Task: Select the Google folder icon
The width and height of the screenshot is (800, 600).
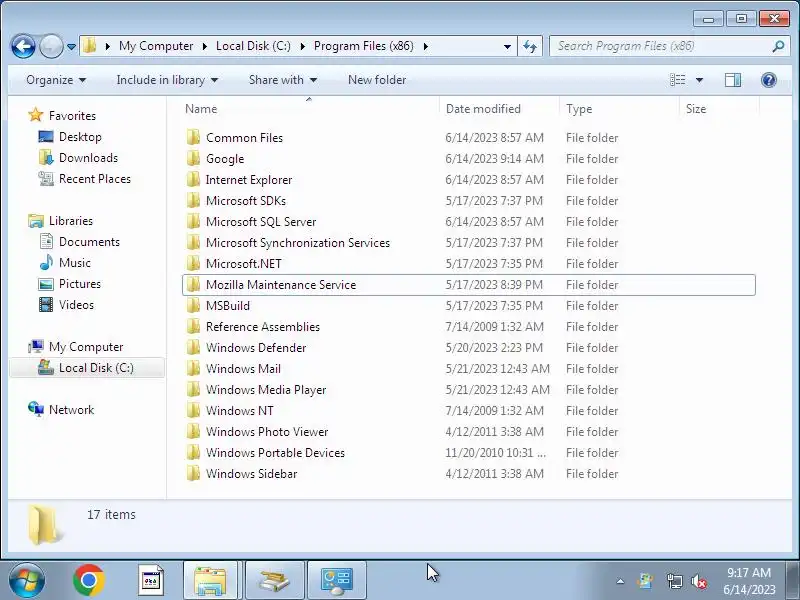Action: click(x=193, y=158)
